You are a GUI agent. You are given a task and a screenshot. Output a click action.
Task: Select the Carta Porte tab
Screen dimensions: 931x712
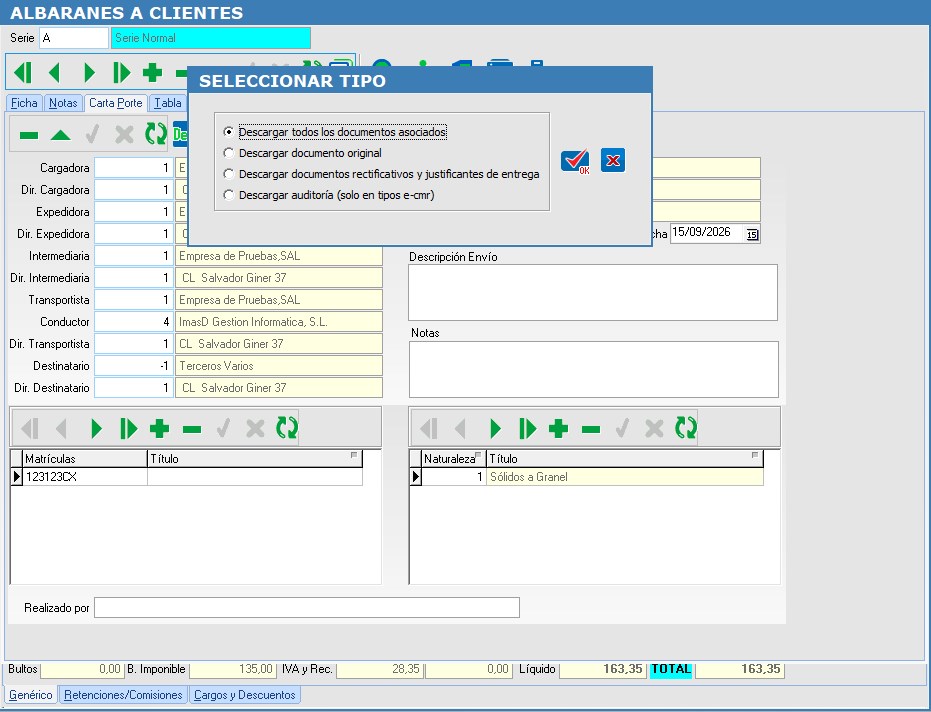[x=116, y=103]
